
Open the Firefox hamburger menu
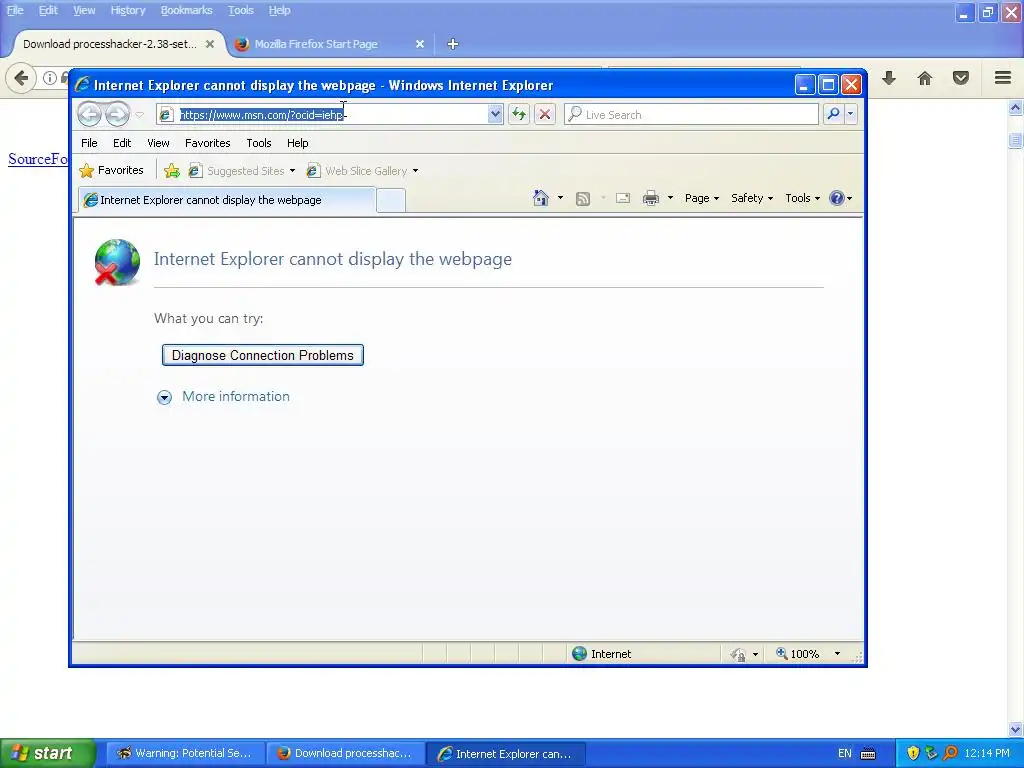point(1003,78)
